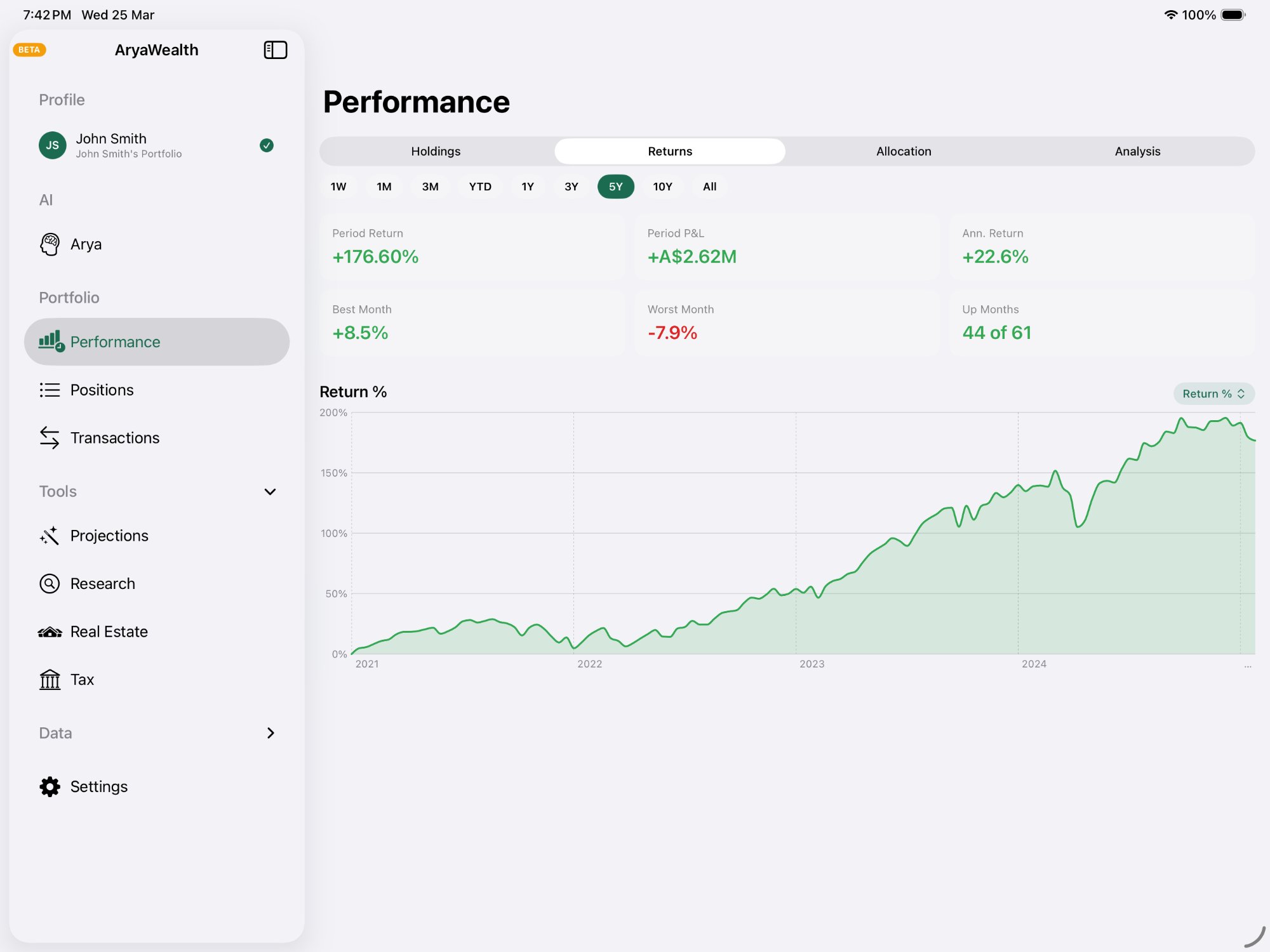This screenshot has width=1270, height=952.
Task: Open the Return % metric selector
Action: click(1213, 393)
